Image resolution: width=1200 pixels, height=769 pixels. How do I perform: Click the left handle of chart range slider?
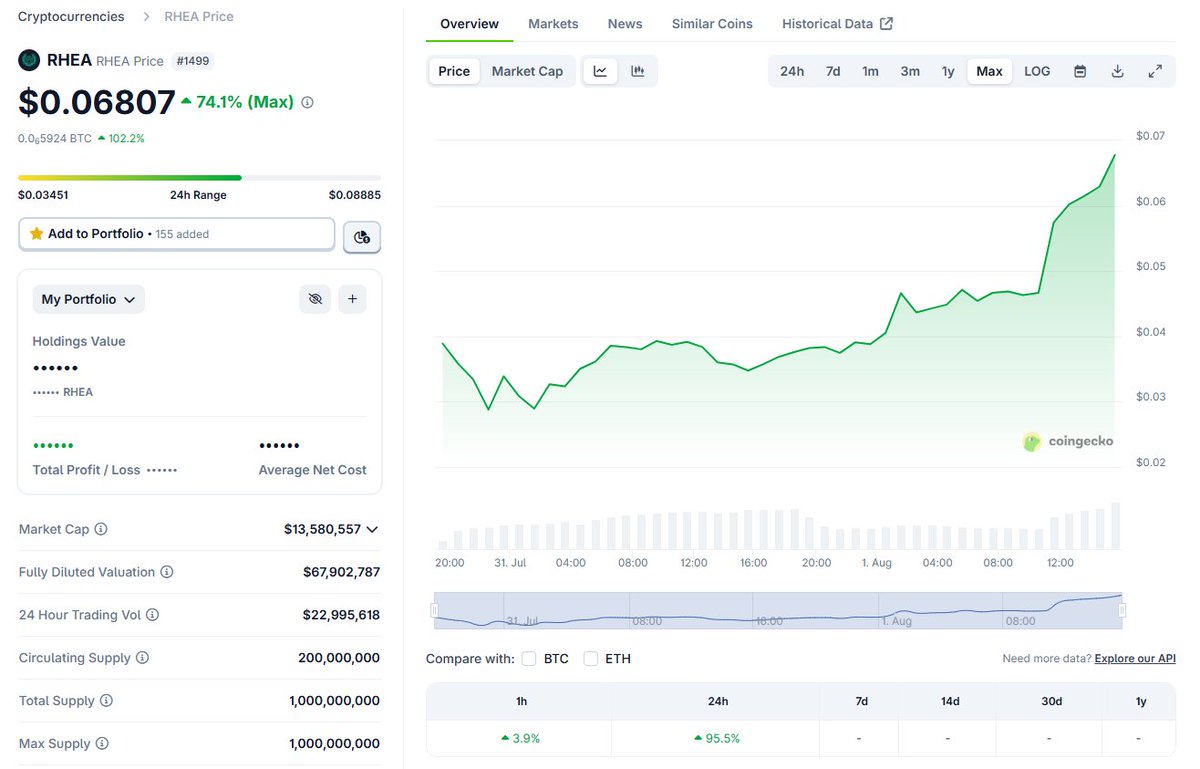click(434, 610)
